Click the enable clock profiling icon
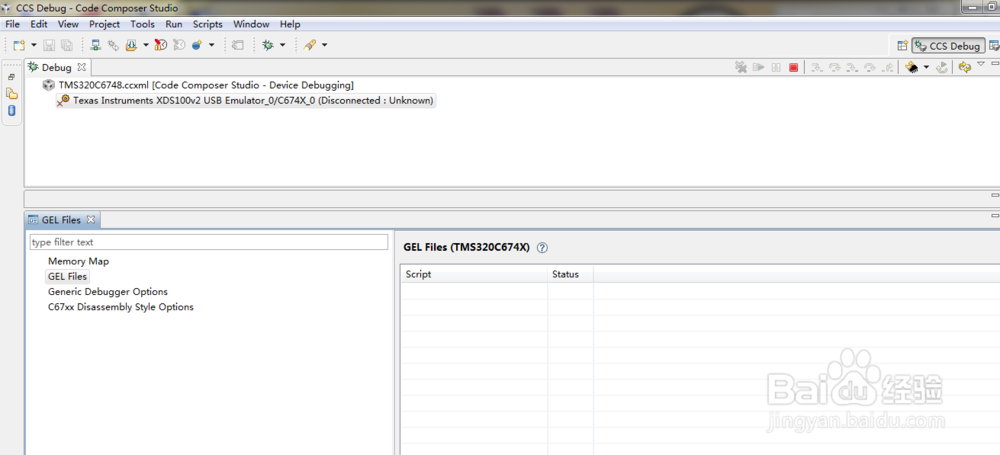The height and width of the screenshot is (455, 1000). tap(161, 45)
